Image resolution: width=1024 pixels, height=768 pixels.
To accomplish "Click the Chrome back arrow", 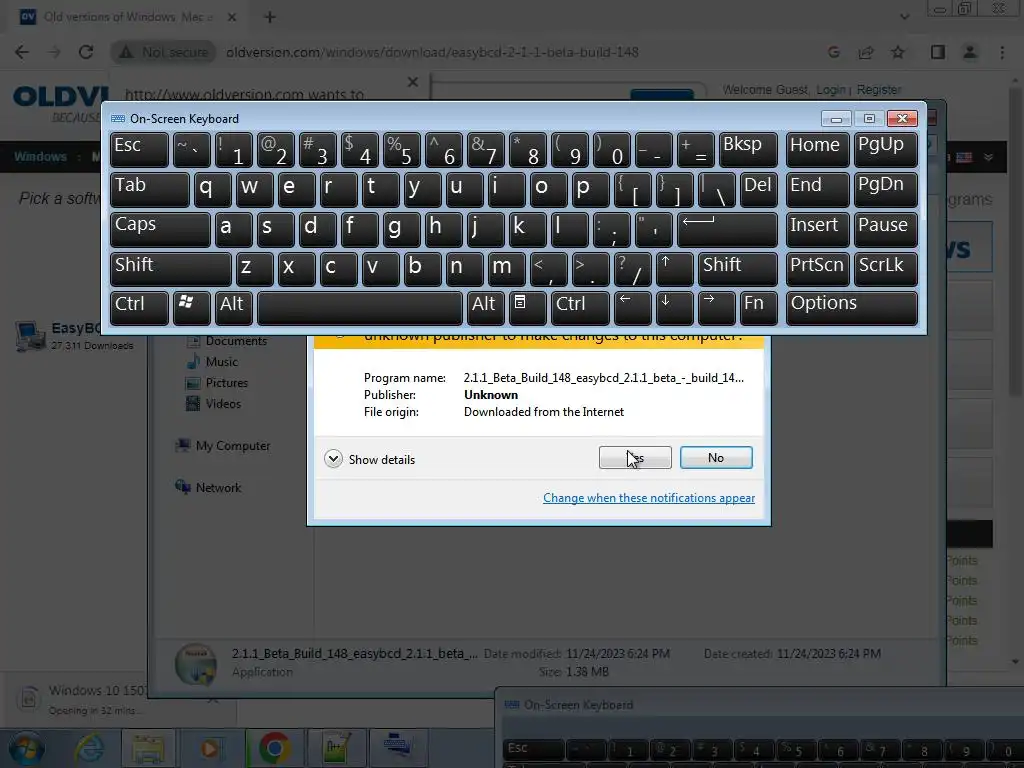I will point(22,52).
